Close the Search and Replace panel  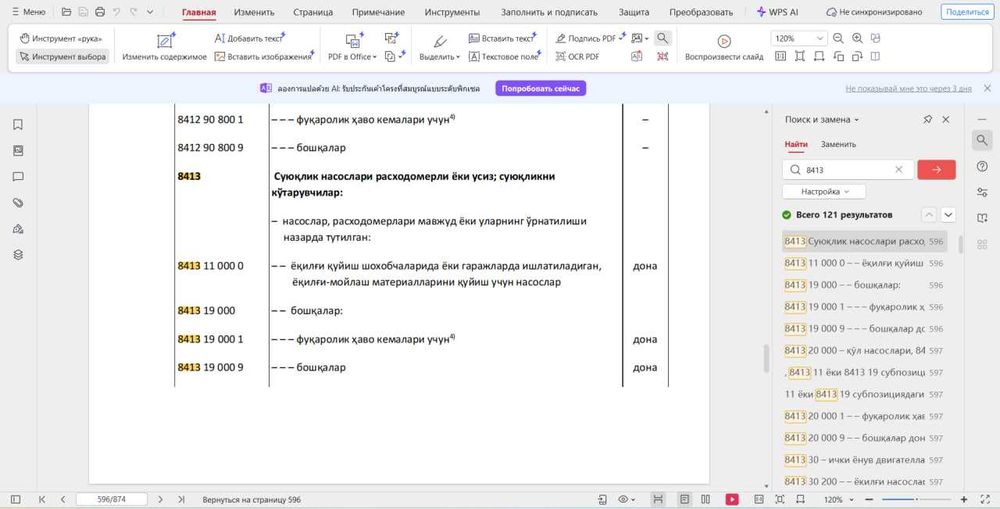(946, 119)
